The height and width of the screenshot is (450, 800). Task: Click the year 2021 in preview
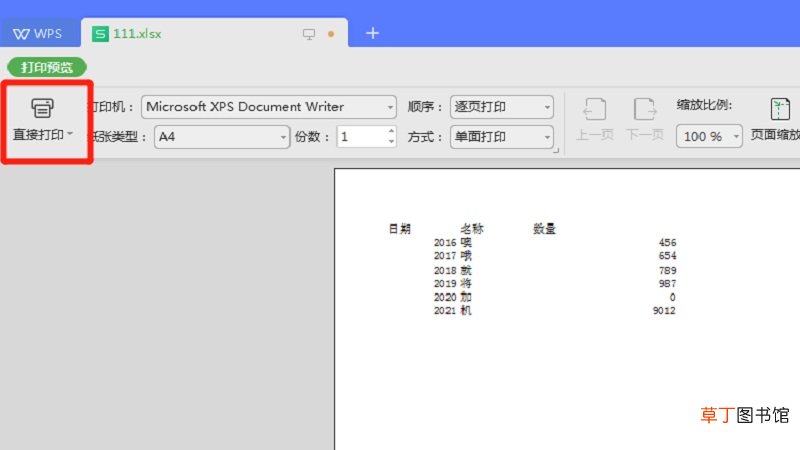445,310
